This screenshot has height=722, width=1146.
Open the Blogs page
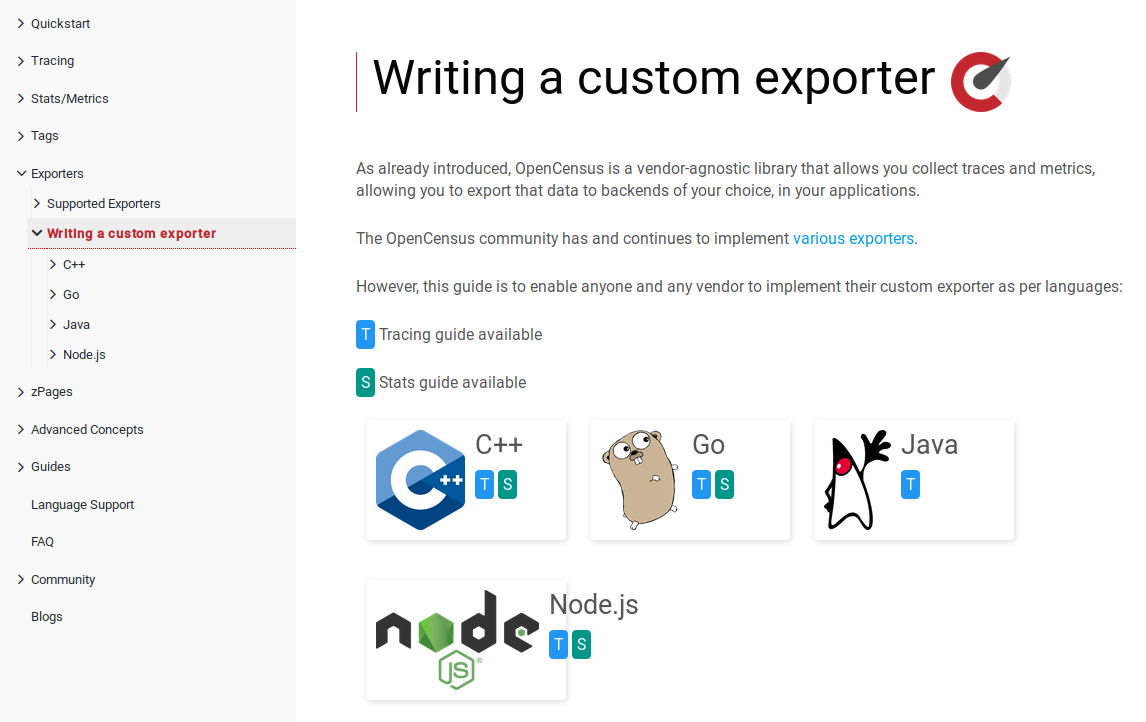[x=47, y=617]
